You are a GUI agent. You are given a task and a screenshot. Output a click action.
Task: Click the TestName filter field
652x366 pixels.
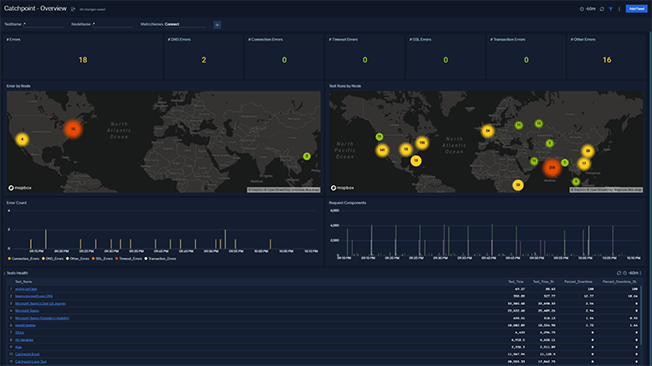[34, 25]
